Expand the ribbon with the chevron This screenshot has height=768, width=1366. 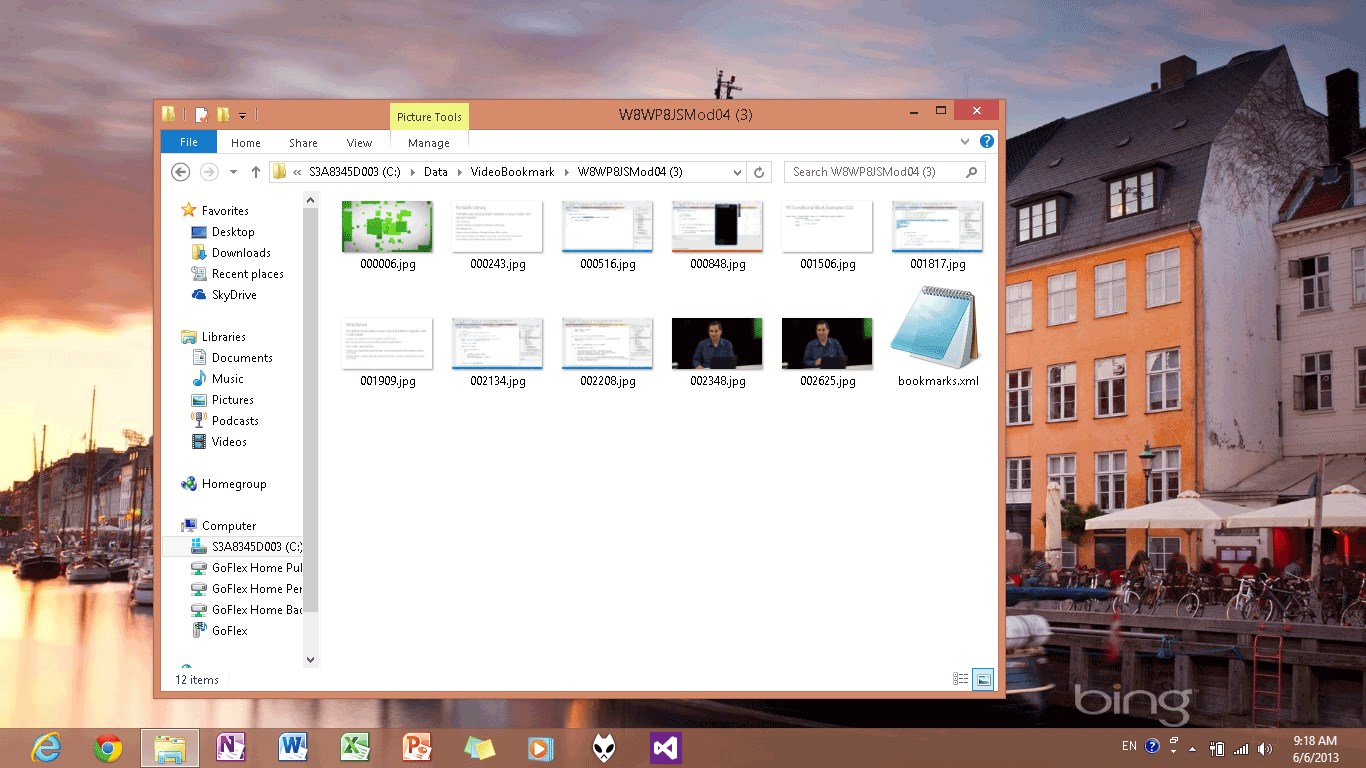[x=965, y=142]
